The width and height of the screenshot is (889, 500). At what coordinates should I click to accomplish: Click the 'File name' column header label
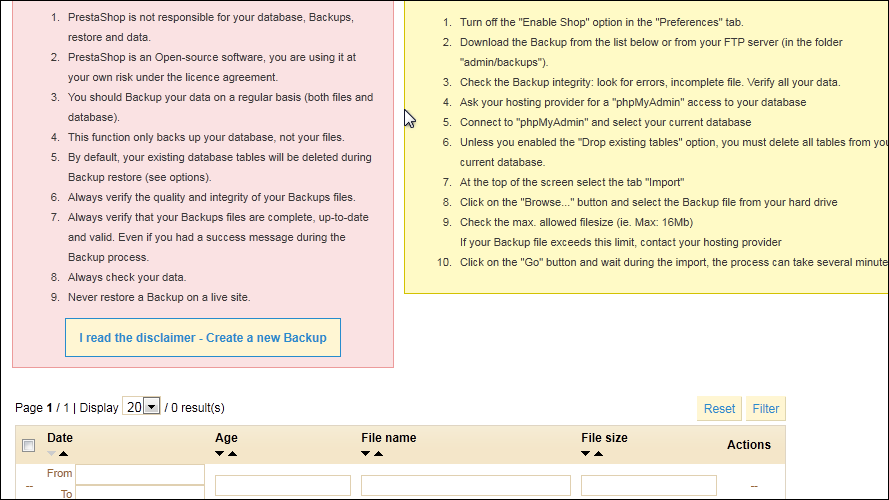(388, 438)
